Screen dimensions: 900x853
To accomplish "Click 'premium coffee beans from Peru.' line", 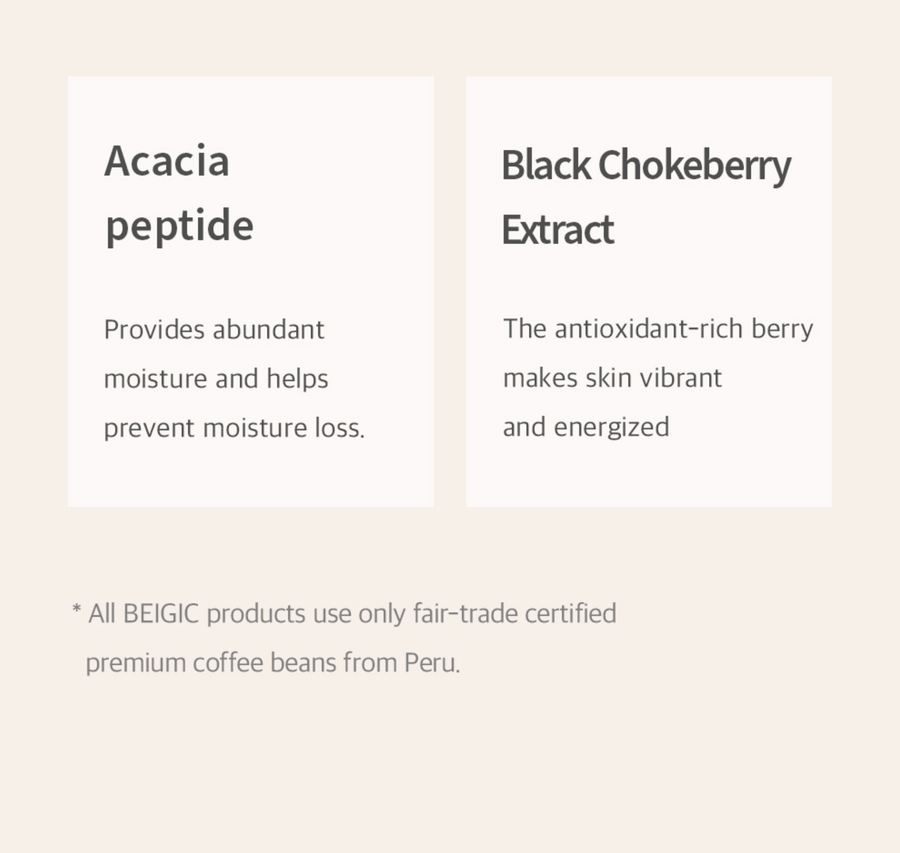I will pyautogui.click(x=273, y=663).
